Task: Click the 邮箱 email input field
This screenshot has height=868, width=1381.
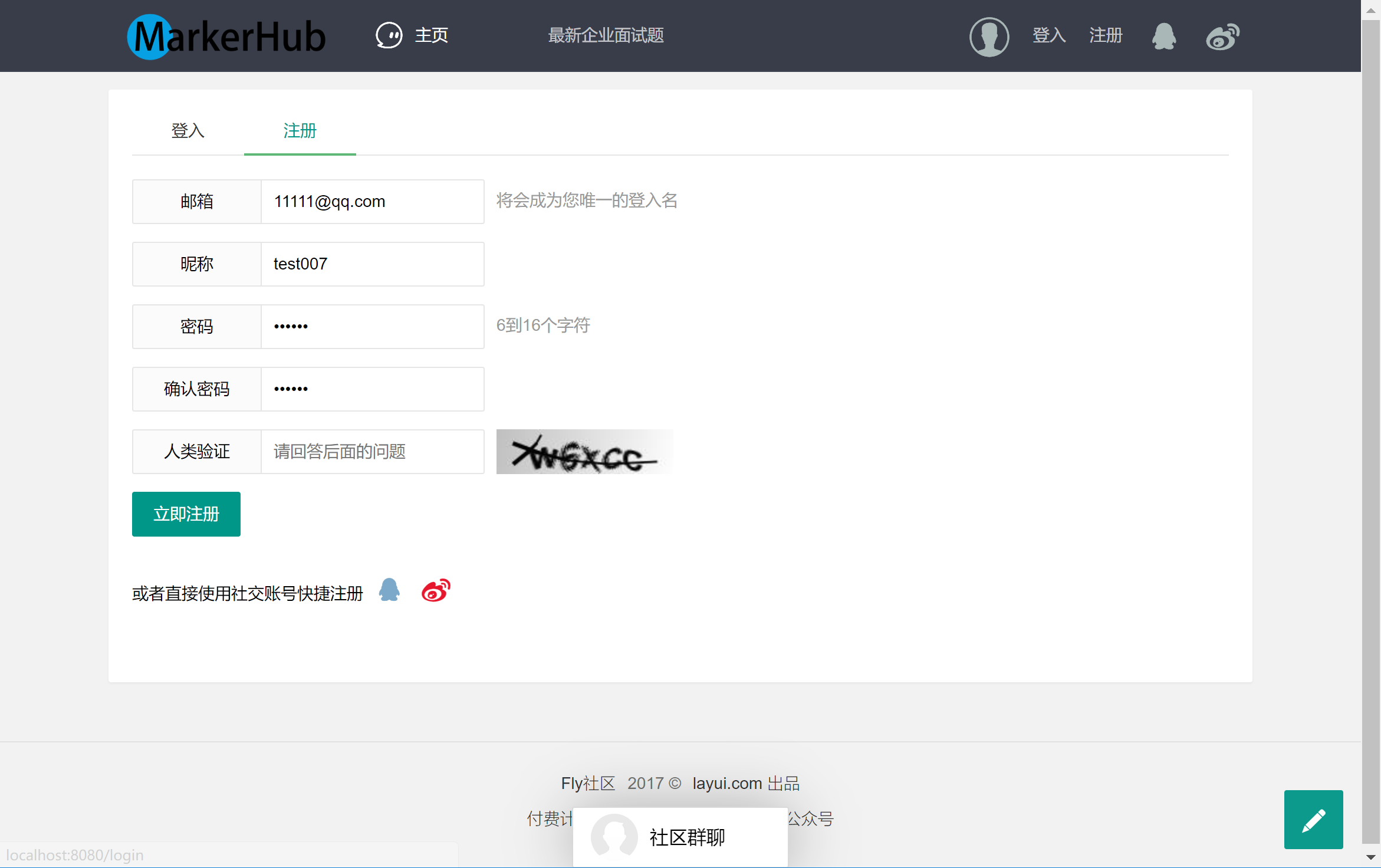Action: point(372,202)
